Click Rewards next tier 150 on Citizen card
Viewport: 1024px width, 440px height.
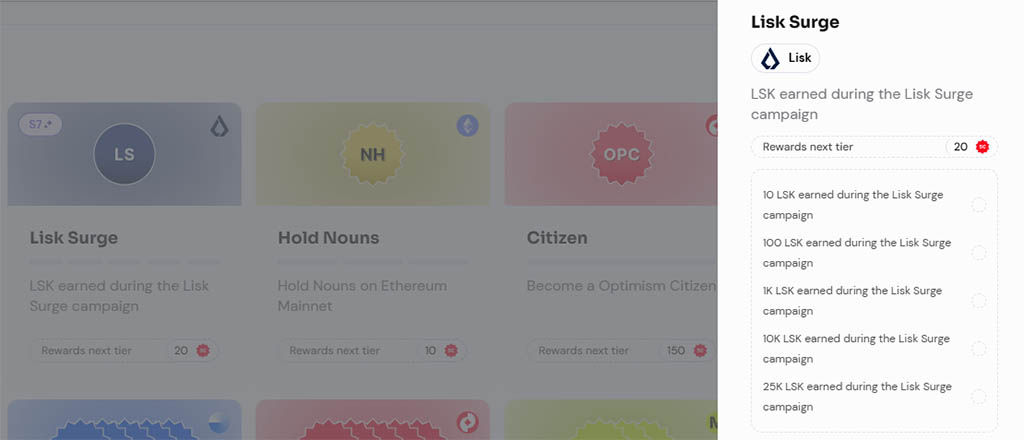[x=620, y=351]
